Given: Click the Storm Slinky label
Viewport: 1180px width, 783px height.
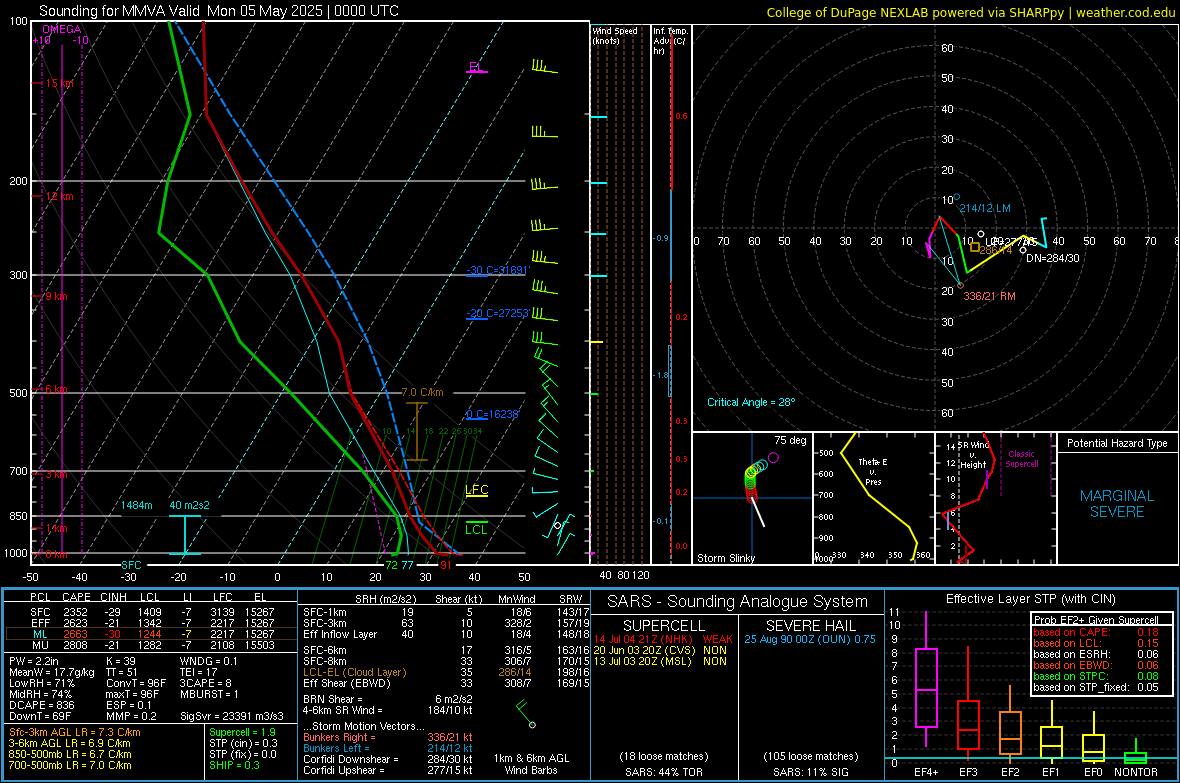Looking at the screenshot, I should pos(725,558).
